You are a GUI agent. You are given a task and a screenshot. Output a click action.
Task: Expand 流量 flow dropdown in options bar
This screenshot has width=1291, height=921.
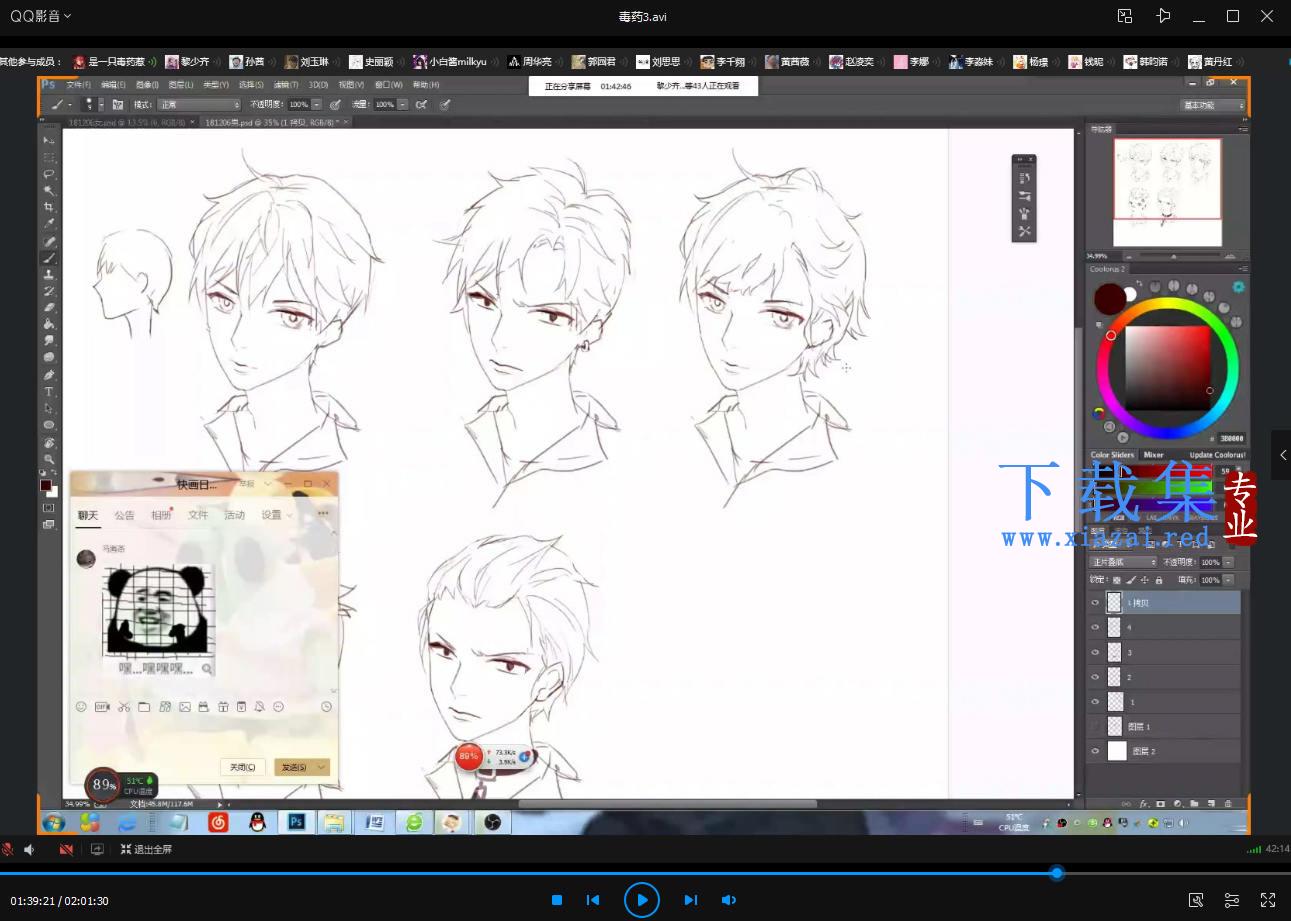403,104
